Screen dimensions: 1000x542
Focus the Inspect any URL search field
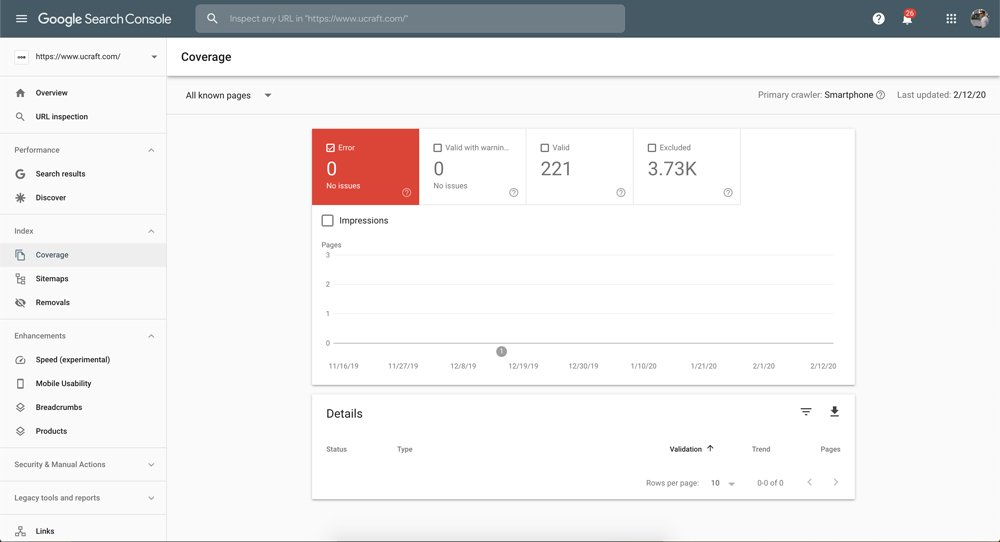(410, 18)
